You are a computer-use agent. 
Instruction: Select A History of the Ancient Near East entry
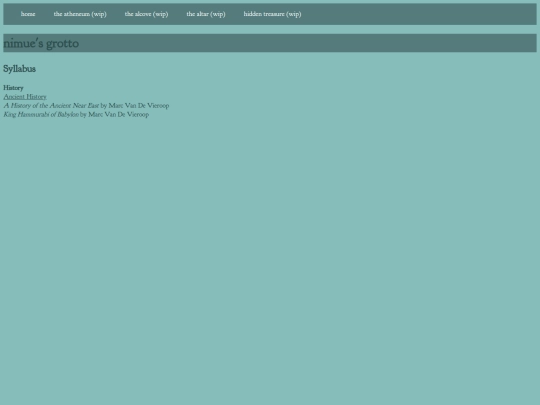[86, 105]
